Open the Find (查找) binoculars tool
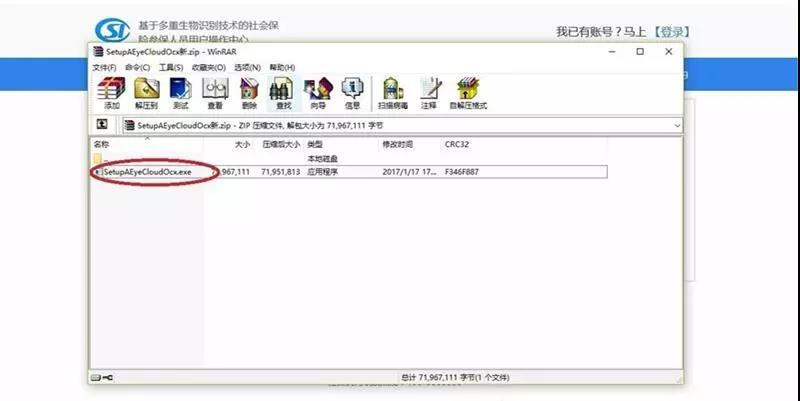The width and height of the screenshot is (800, 401). pyautogui.click(x=283, y=93)
